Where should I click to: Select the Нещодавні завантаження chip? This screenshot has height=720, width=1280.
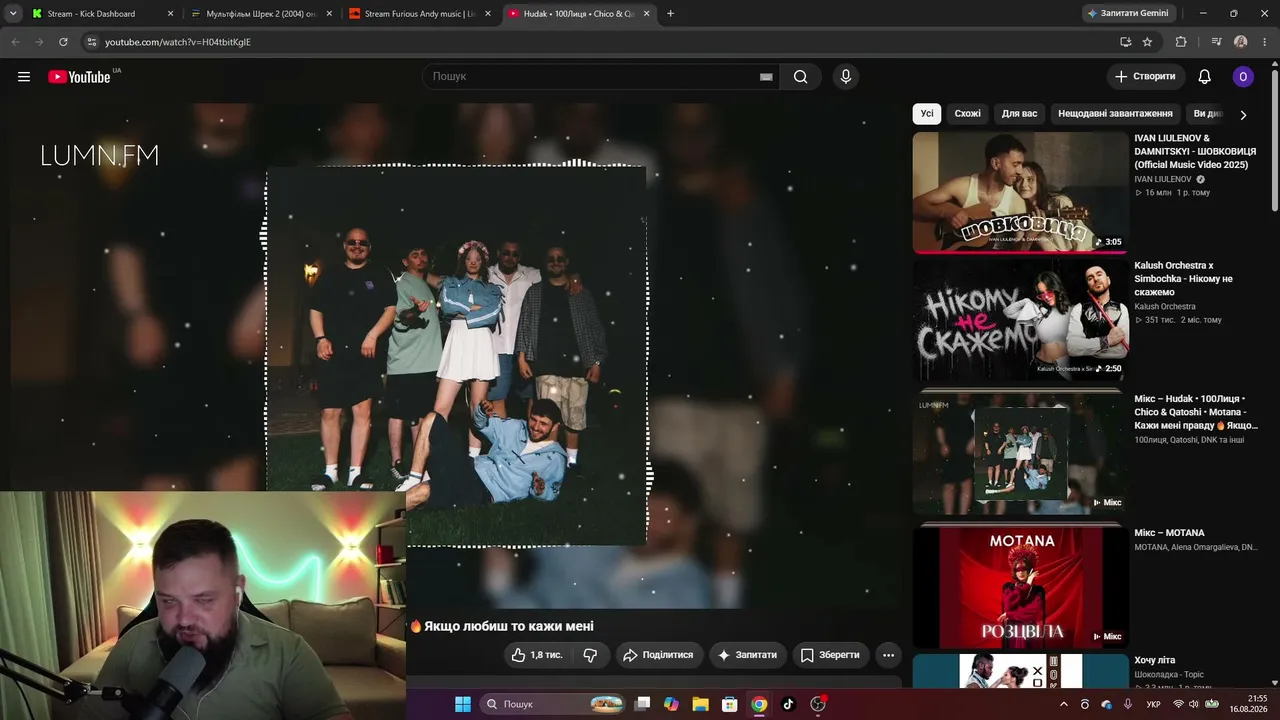click(1115, 114)
